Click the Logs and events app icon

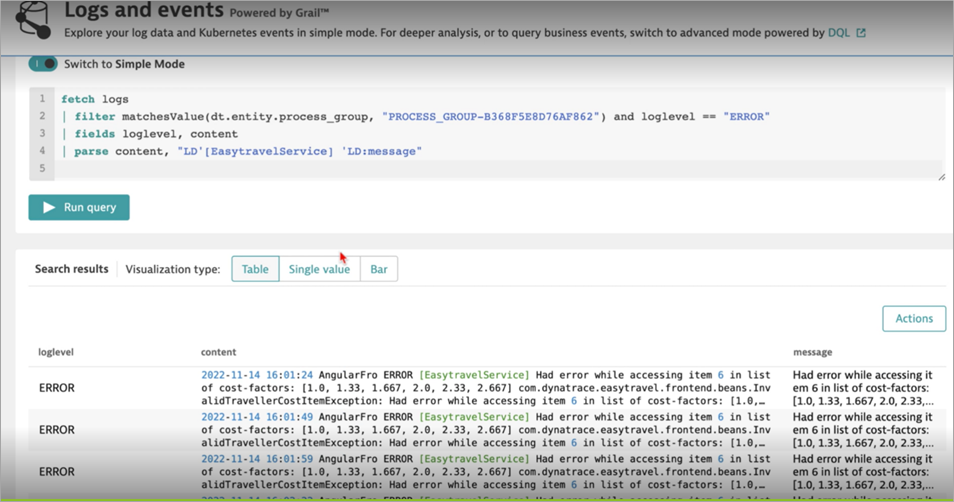point(33,19)
